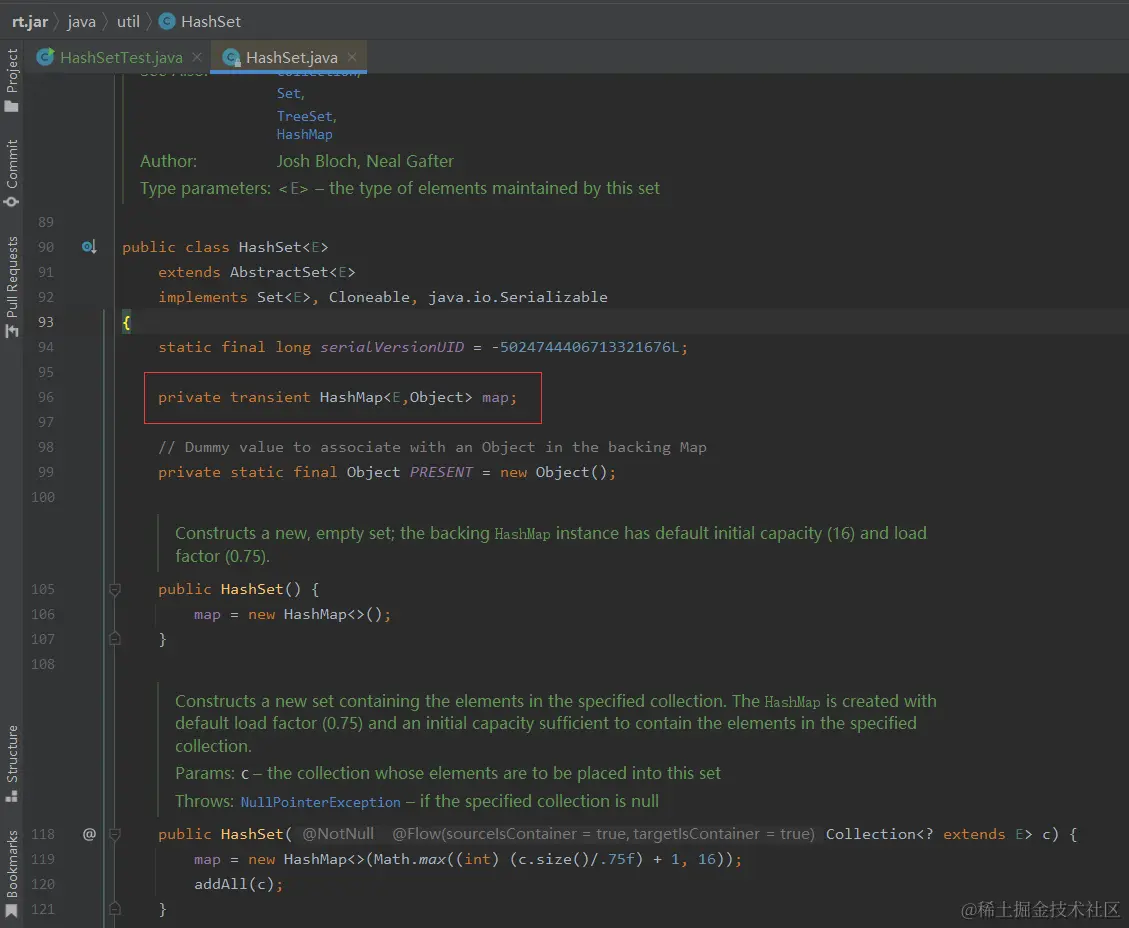Image resolution: width=1129 pixels, height=928 pixels.
Task: Open the Commit tool window
Action: click(12, 173)
